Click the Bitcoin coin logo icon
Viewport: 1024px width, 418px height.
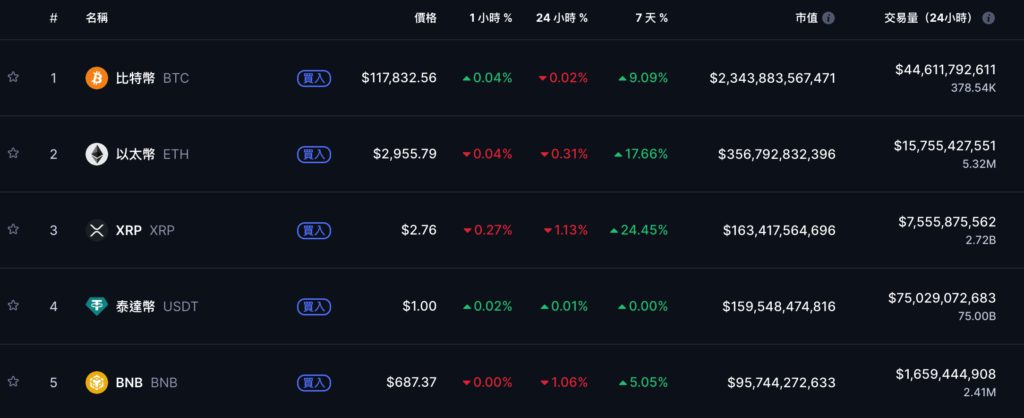tap(97, 78)
